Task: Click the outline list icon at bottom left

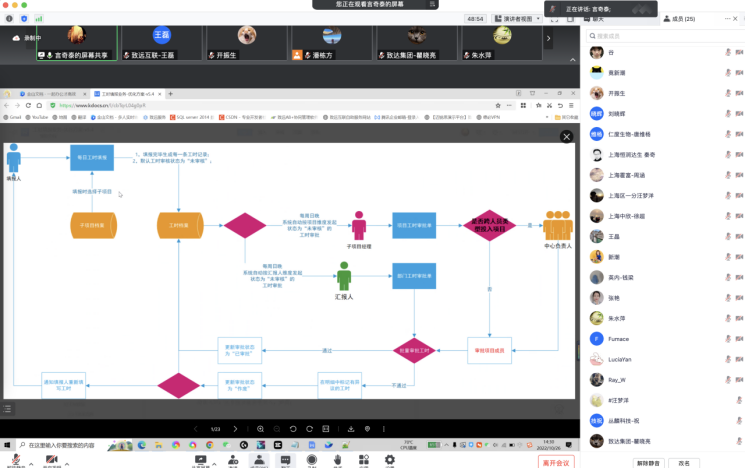Action: (7, 409)
